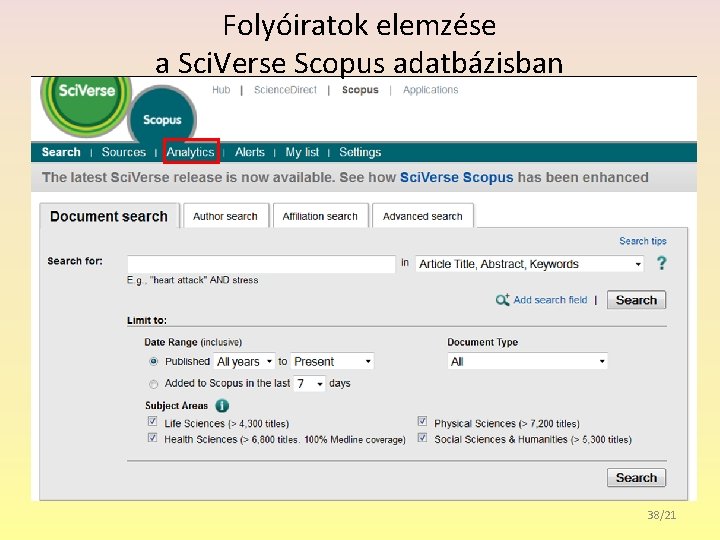The image size is (720, 540).
Task: Click the Applications link at top
Action: (431, 90)
